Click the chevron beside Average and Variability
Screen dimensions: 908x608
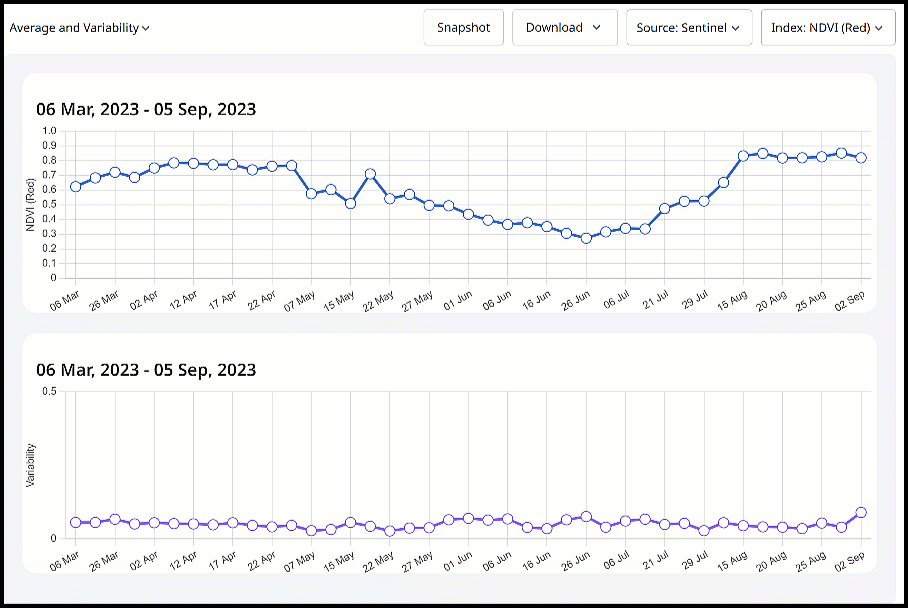click(x=144, y=27)
